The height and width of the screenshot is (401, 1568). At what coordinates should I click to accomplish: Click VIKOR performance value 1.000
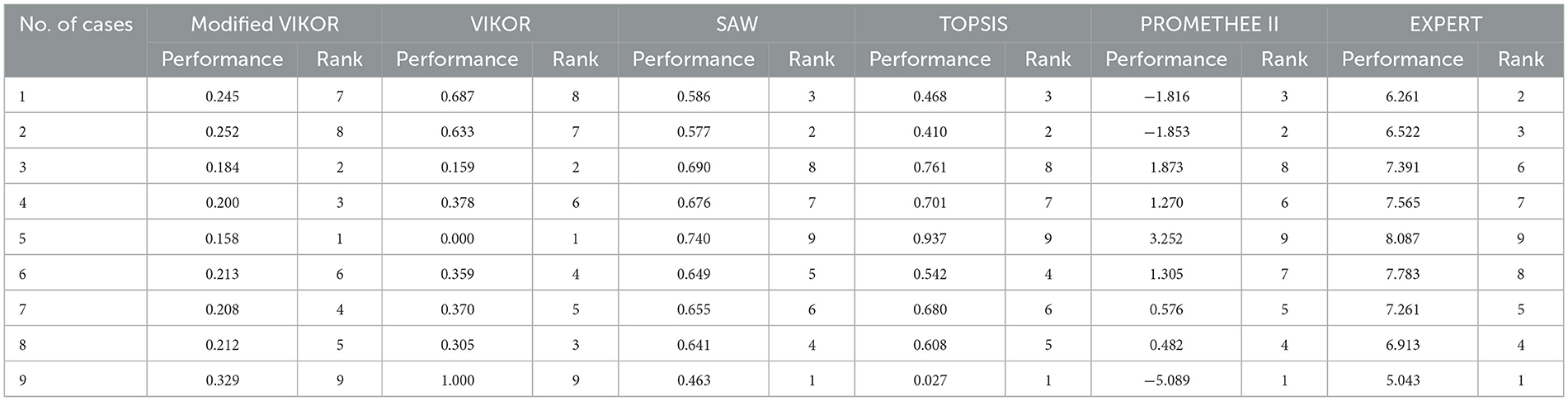coord(458,380)
